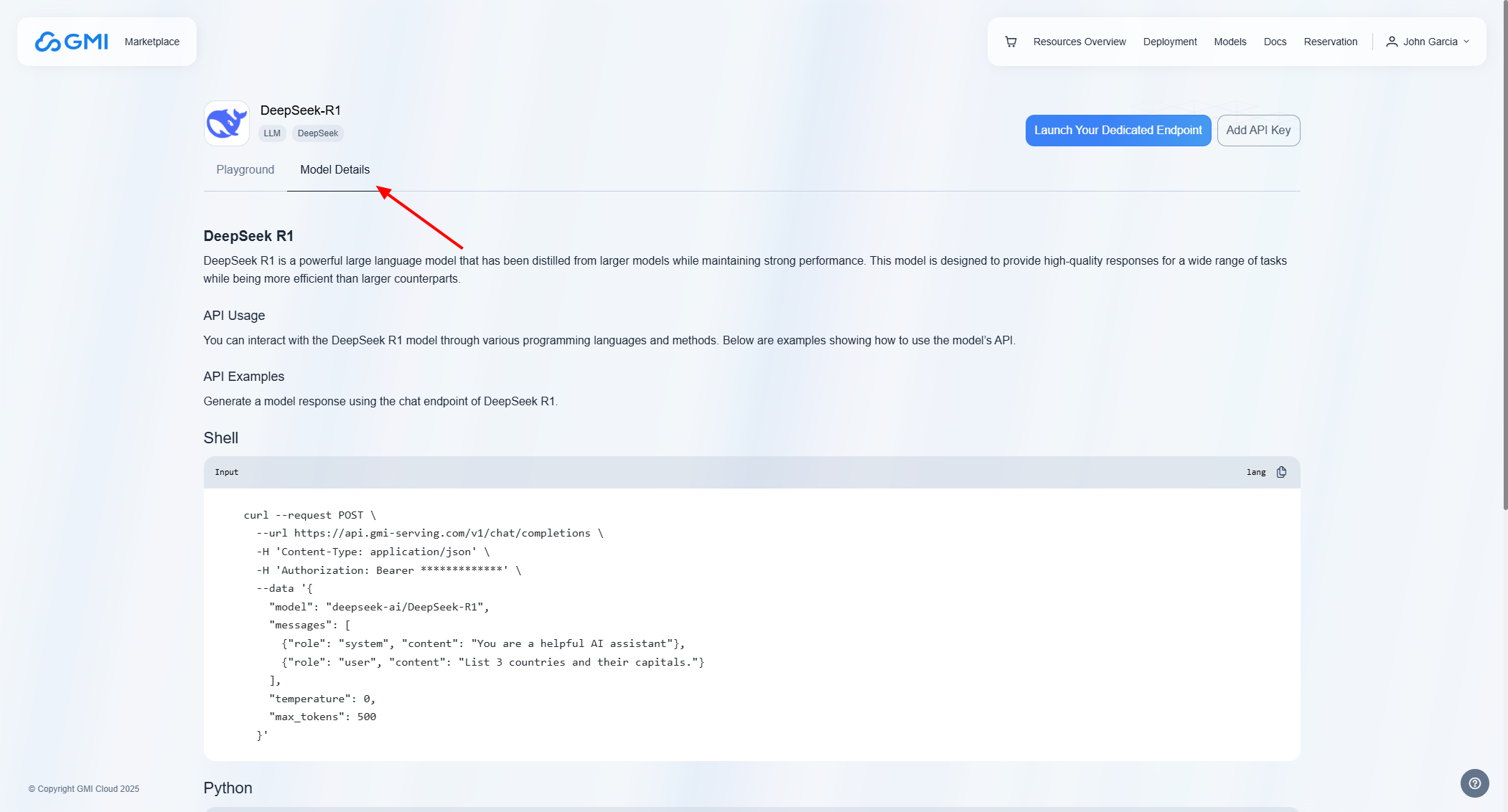1508x812 pixels.
Task: Click the DeepSeek-R1 model title
Action: point(301,110)
